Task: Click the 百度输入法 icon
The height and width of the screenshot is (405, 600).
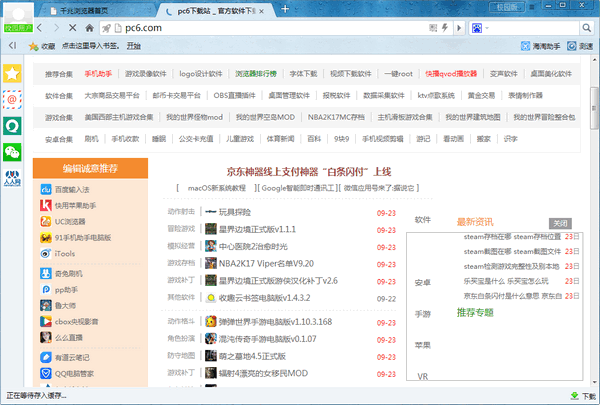Action: click(x=46, y=189)
